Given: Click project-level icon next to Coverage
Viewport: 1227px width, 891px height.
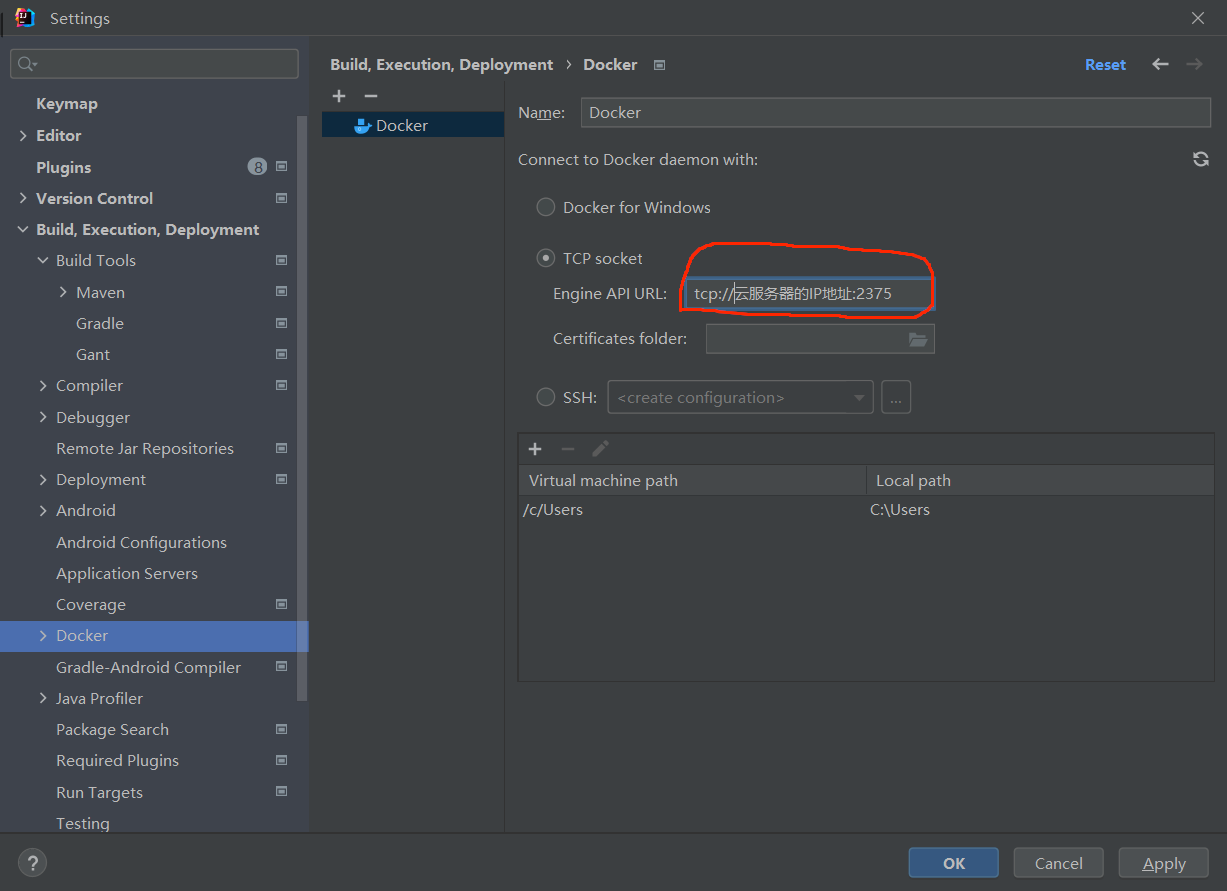Looking at the screenshot, I should coord(281,604).
